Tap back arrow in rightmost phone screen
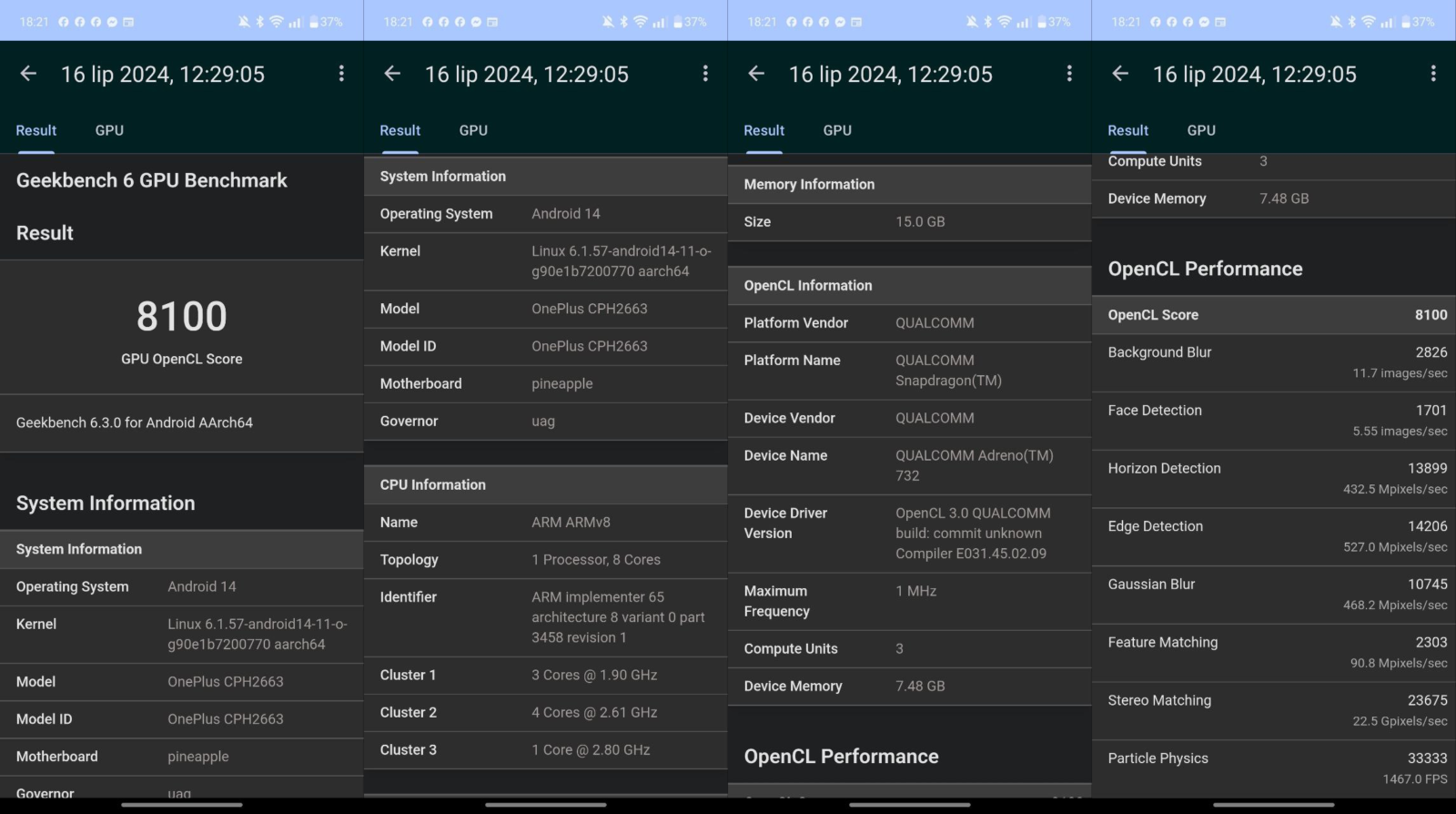The width and height of the screenshot is (1456, 814). [1120, 74]
